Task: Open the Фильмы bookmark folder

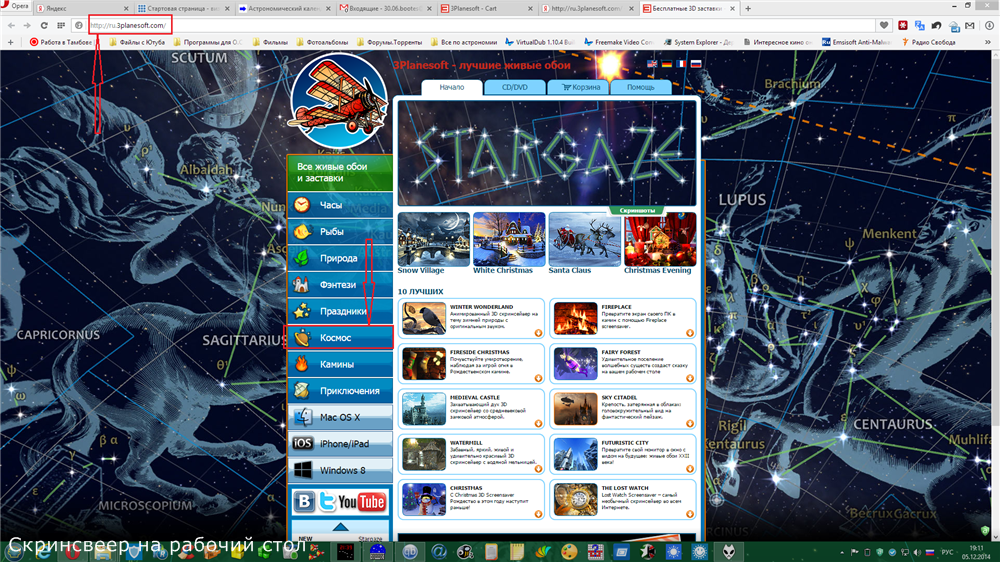Action: 270,42
